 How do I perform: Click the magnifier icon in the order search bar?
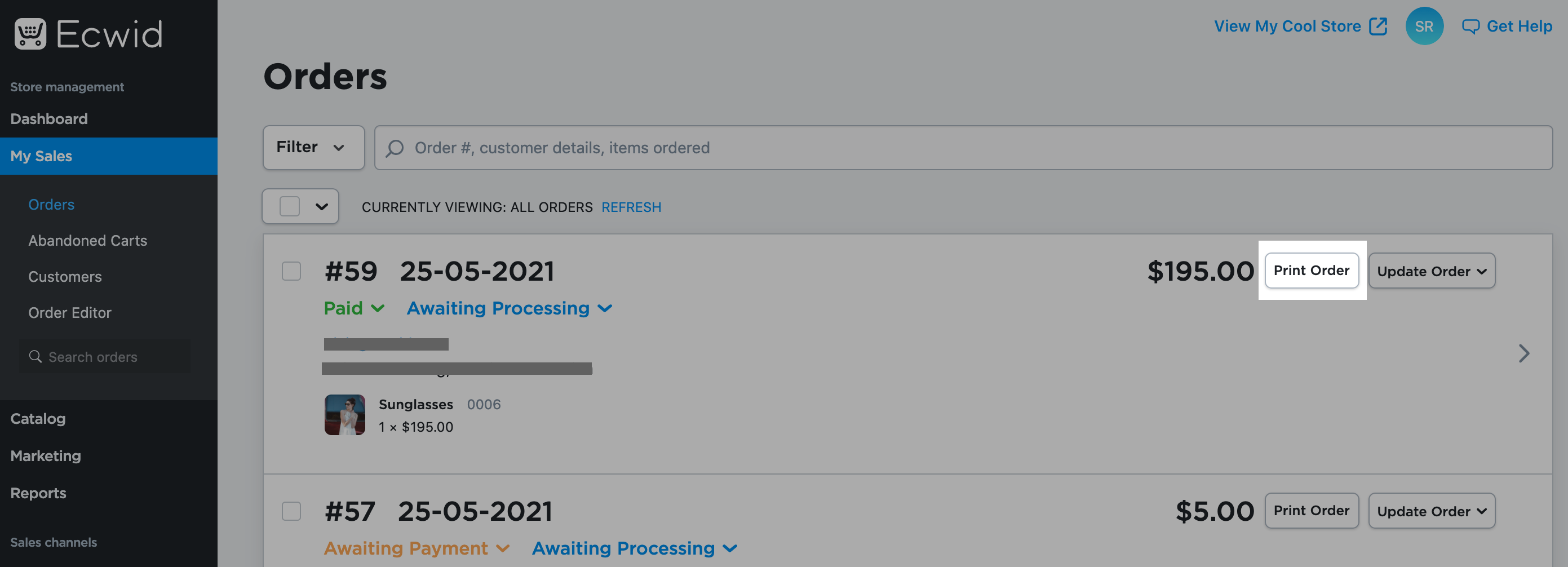click(395, 148)
